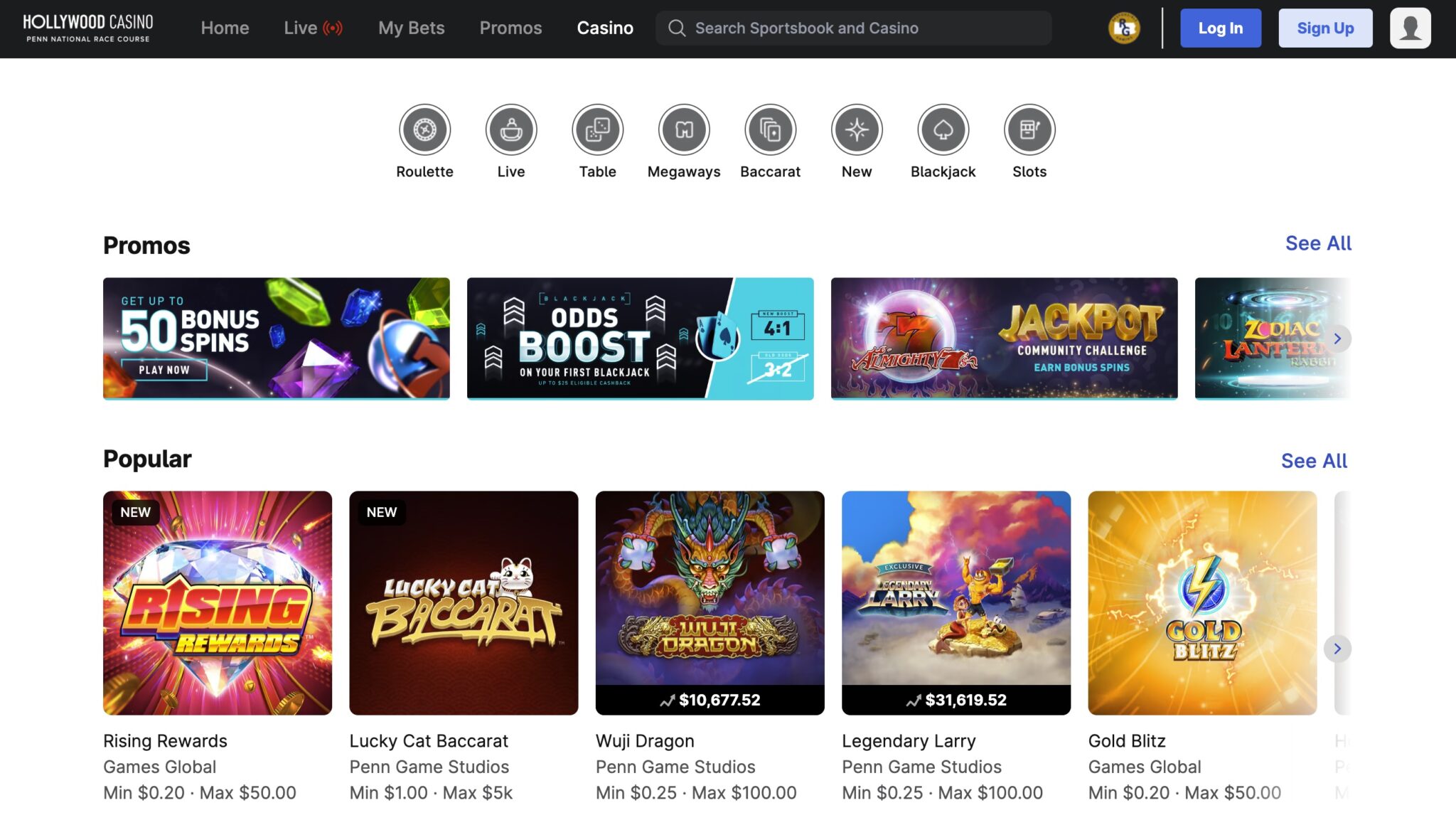Click Wuji Dragon jackpot amount $10,677.52
Viewport: 1456px width, 820px height.
pos(719,700)
